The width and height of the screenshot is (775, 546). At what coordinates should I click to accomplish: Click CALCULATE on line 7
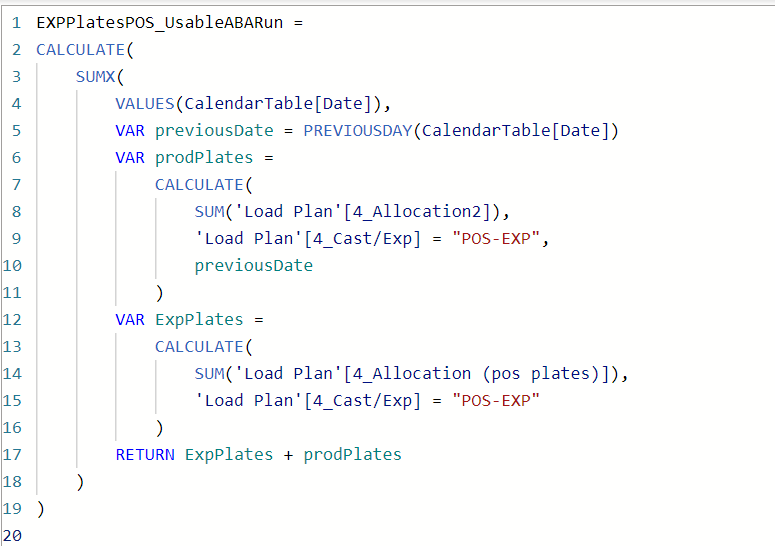(x=199, y=185)
